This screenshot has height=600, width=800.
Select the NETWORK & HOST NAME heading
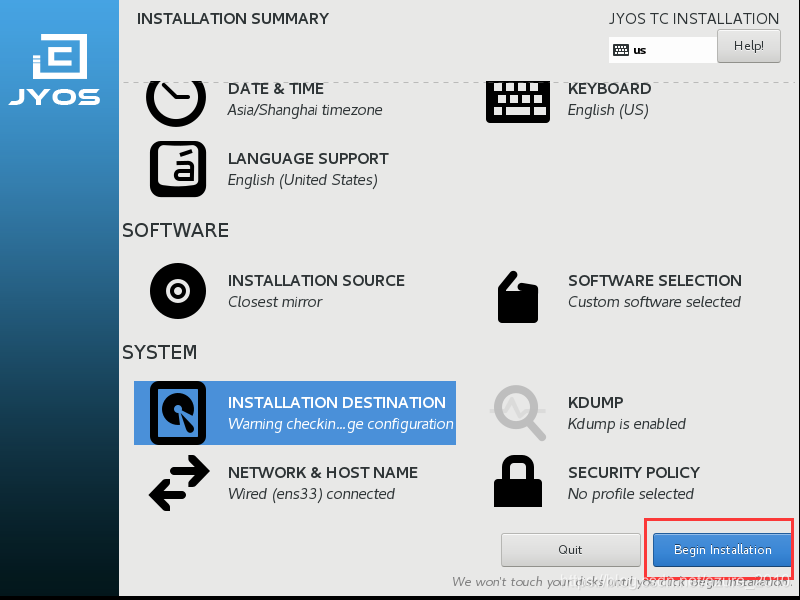pyautogui.click(x=322, y=472)
